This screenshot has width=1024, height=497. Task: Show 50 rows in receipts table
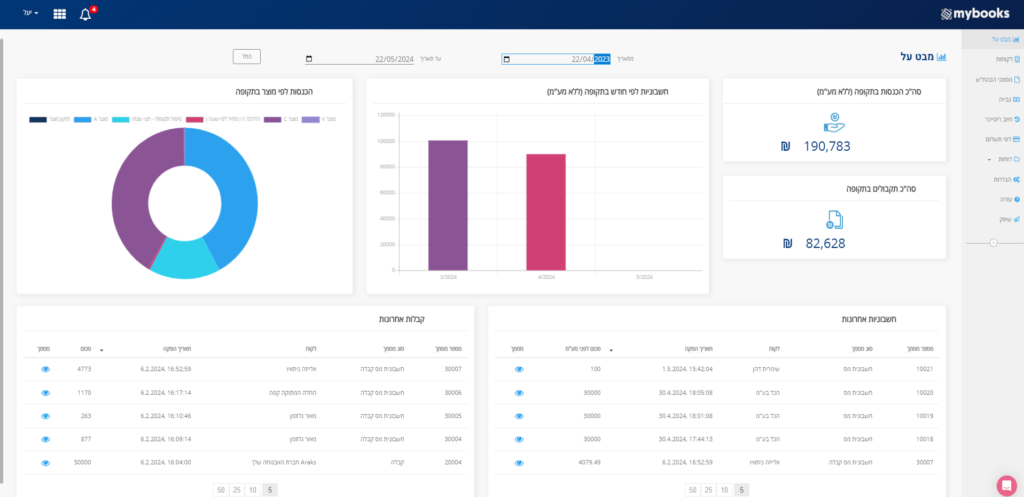(221, 490)
